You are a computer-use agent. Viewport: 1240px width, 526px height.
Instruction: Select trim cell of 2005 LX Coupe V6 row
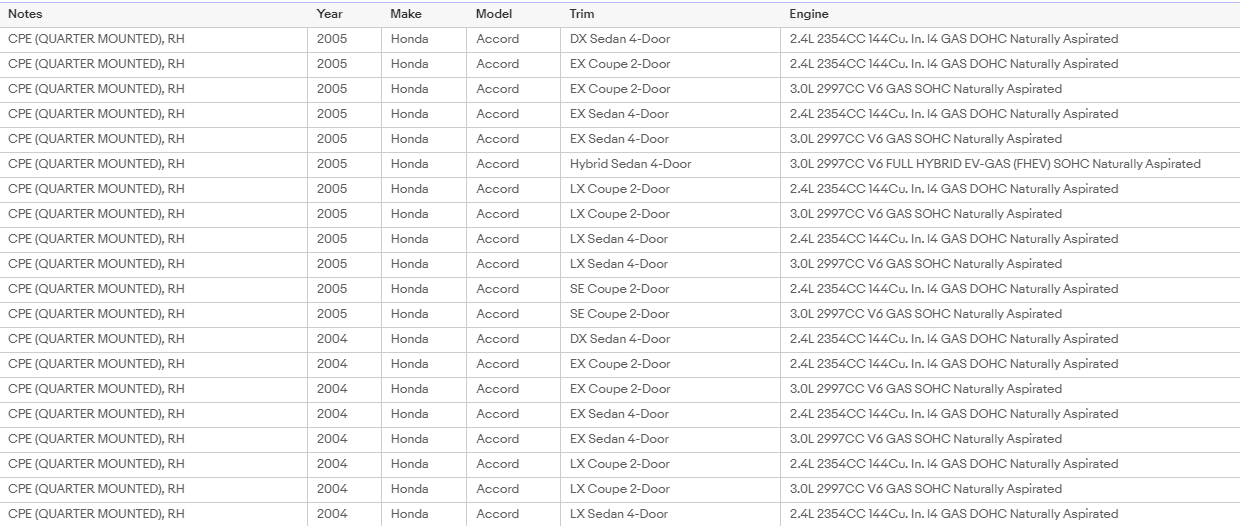click(671, 214)
